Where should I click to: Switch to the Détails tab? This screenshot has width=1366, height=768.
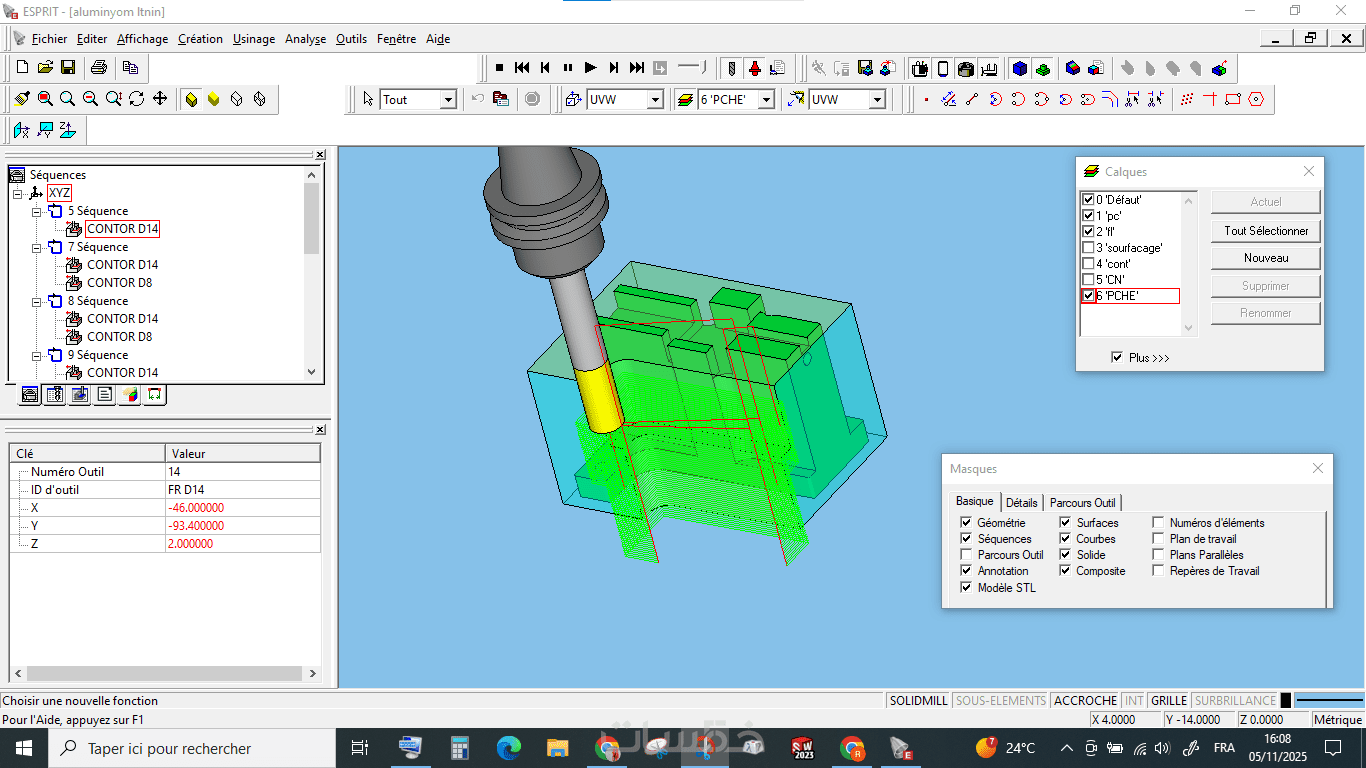(x=1021, y=503)
